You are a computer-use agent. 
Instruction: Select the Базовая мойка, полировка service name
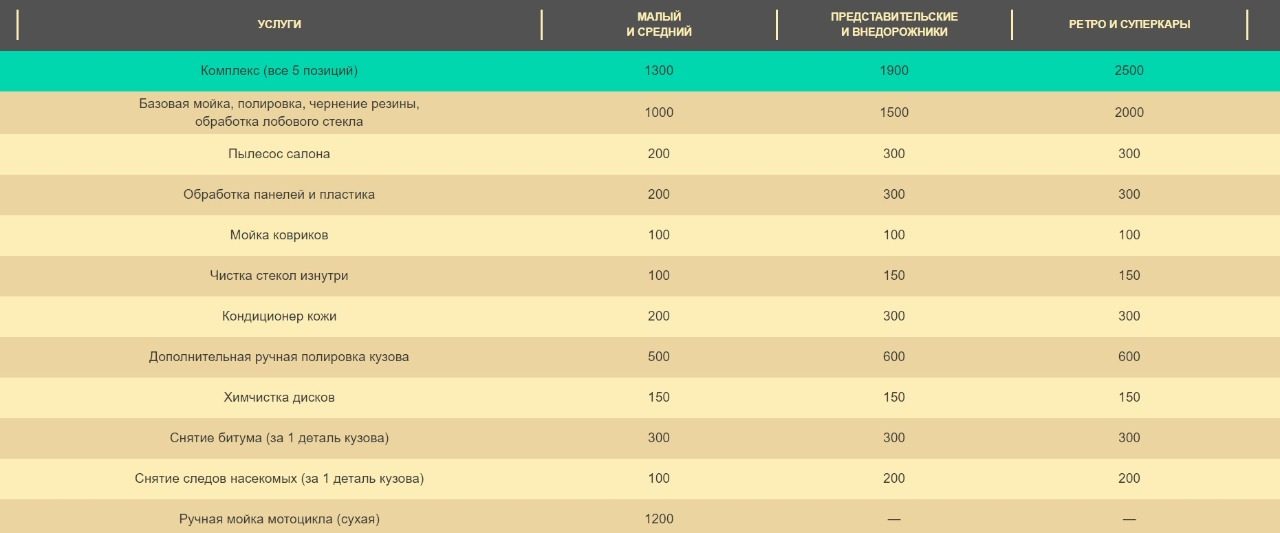pos(279,112)
